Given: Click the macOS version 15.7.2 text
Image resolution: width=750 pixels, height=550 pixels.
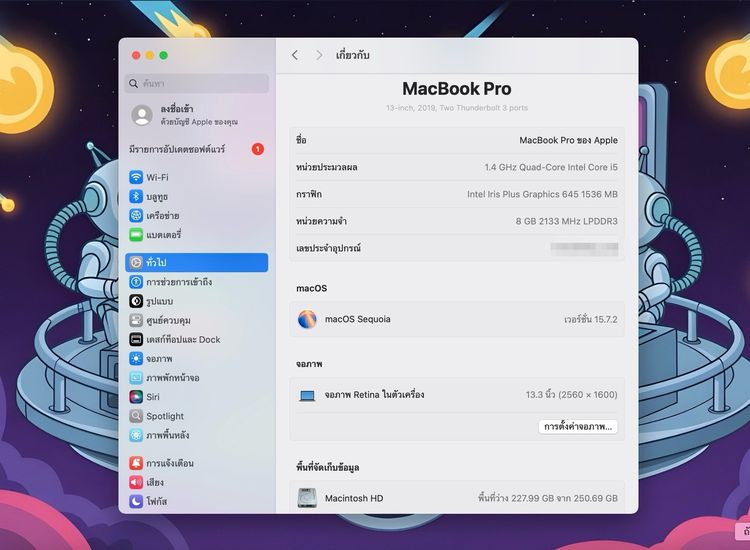Looking at the screenshot, I should (x=591, y=319).
